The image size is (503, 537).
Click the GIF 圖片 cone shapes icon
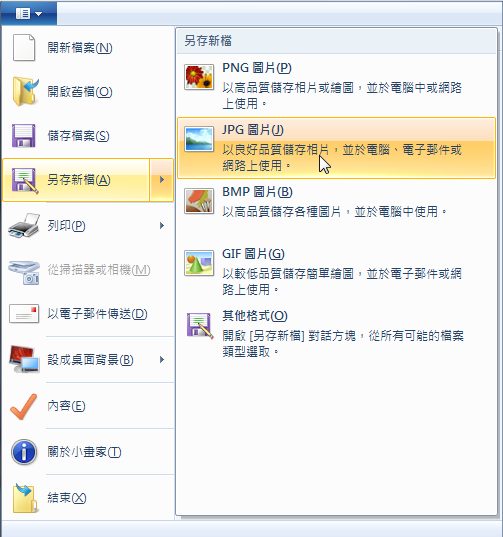pos(199,263)
